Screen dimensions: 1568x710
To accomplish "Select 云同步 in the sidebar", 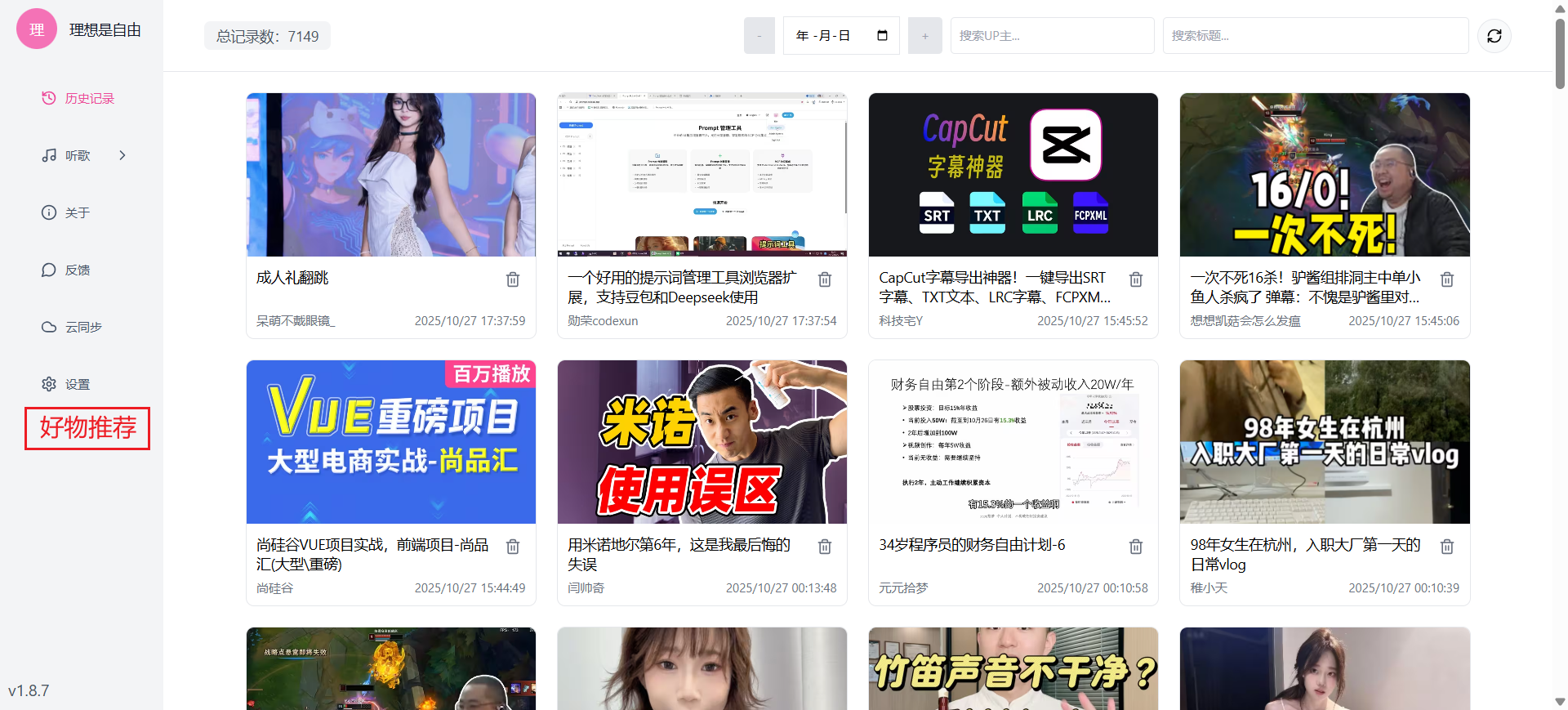I will (82, 327).
